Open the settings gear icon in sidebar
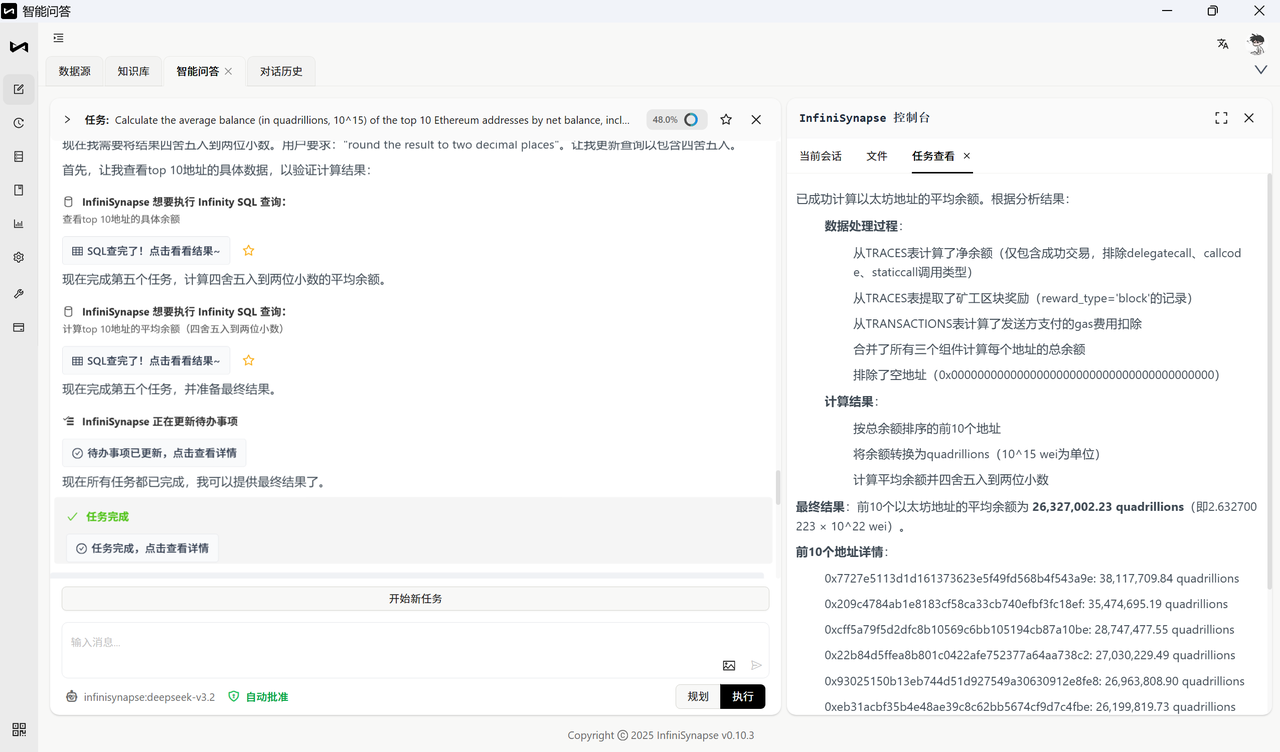This screenshot has height=752, width=1280. [18, 257]
